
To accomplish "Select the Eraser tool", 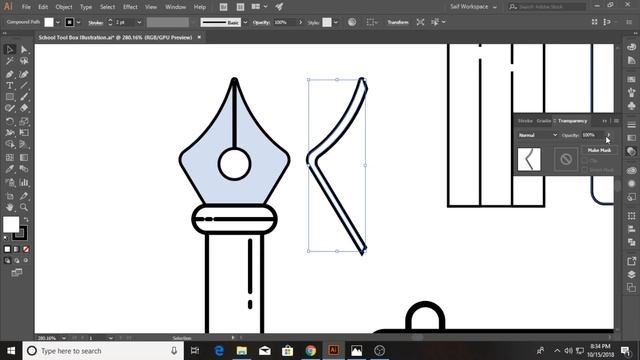I will point(24,109).
